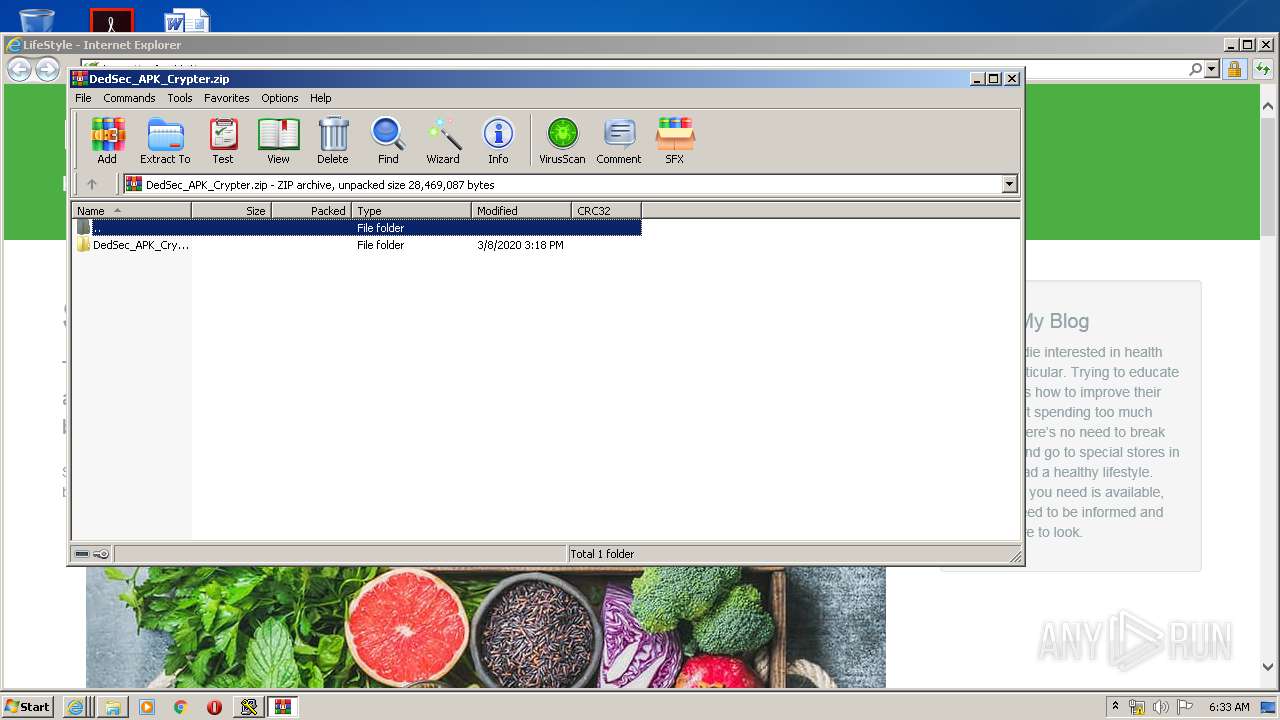Click Internet Explorer forward button
The height and width of the screenshot is (720, 1280).
[47, 69]
